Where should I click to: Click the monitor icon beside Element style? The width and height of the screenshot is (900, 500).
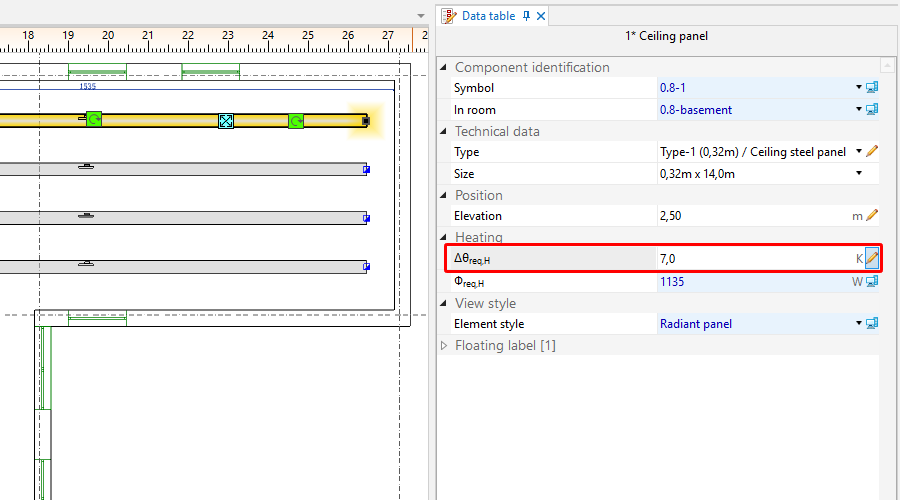[871, 324]
